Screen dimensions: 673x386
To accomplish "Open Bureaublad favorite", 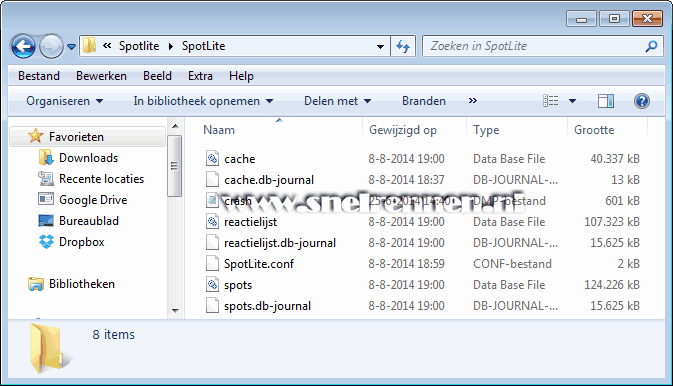I will [x=89, y=221].
